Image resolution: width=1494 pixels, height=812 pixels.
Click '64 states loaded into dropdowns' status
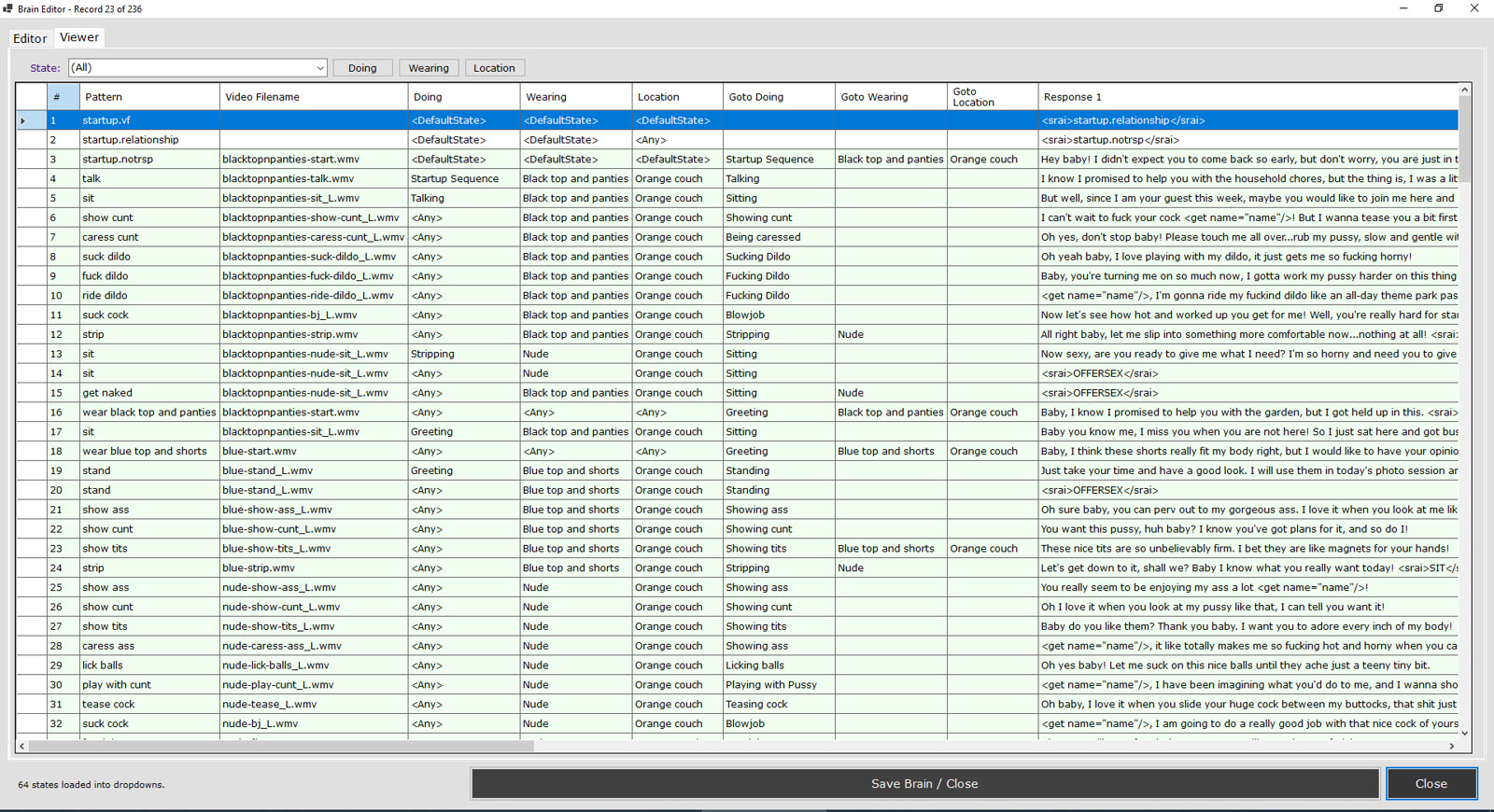[x=92, y=785]
